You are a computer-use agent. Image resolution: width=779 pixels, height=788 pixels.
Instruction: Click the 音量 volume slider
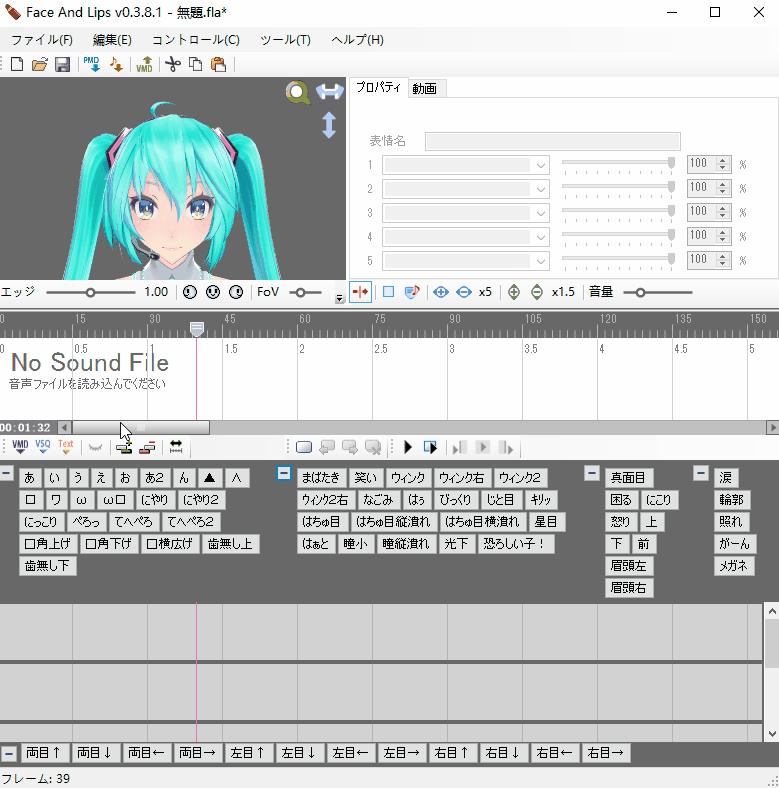[x=657, y=292]
